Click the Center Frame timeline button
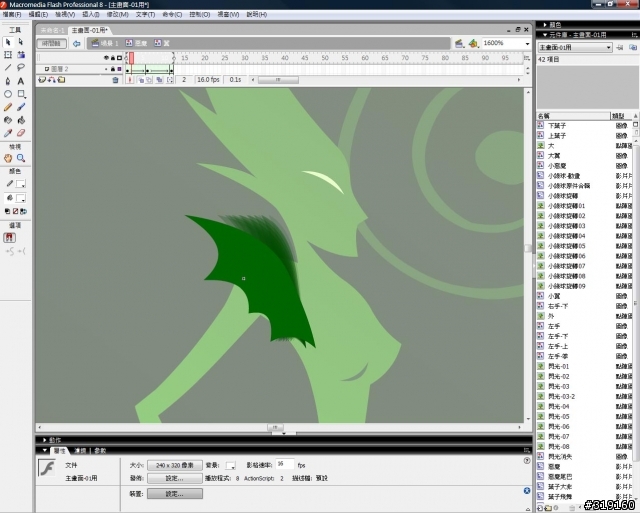The width and height of the screenshot is (640, 513). point(130,80)
